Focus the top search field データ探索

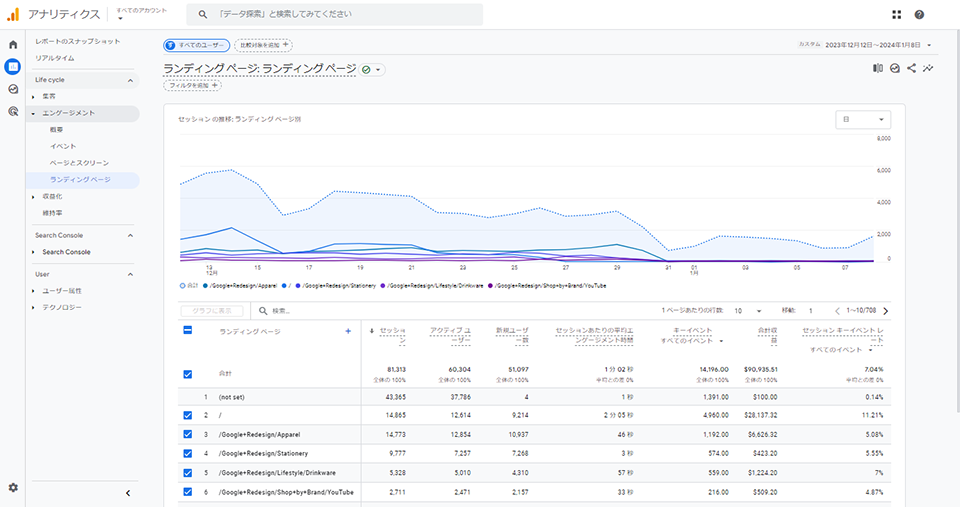tap(334, 14)
